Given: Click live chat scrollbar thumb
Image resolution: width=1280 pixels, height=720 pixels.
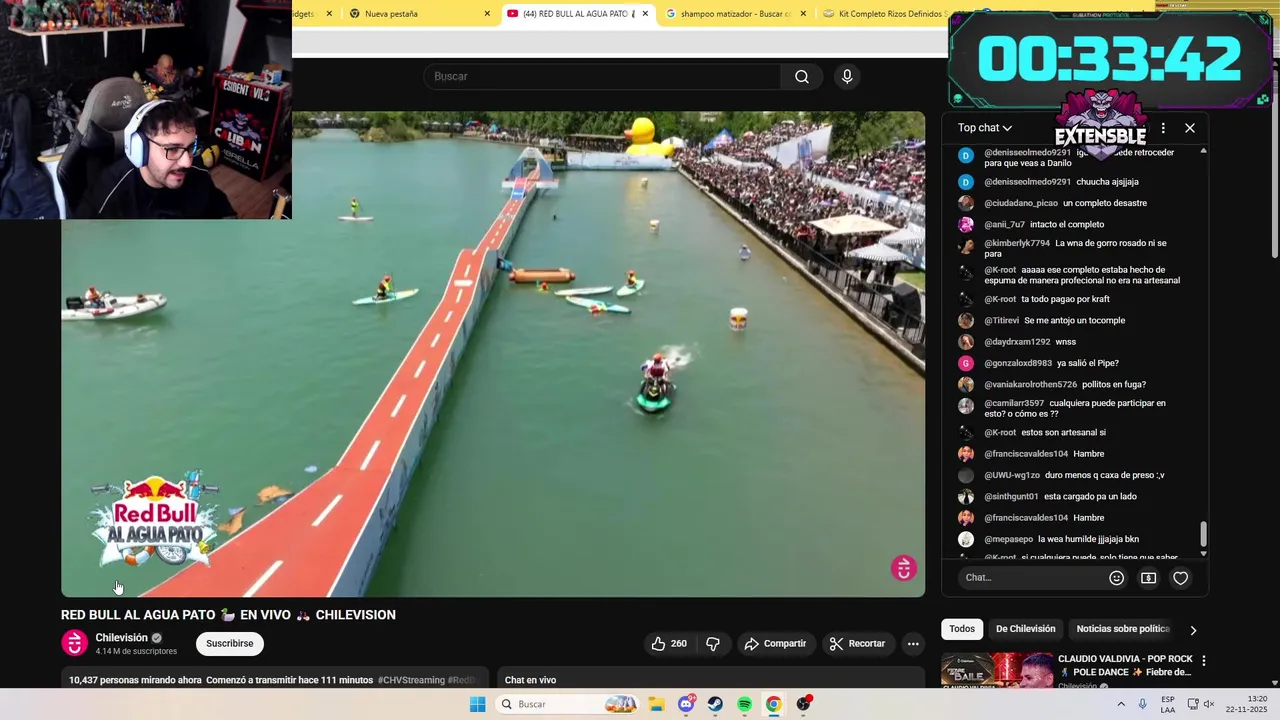Looking at the screenshot, I should point(1203,535).
